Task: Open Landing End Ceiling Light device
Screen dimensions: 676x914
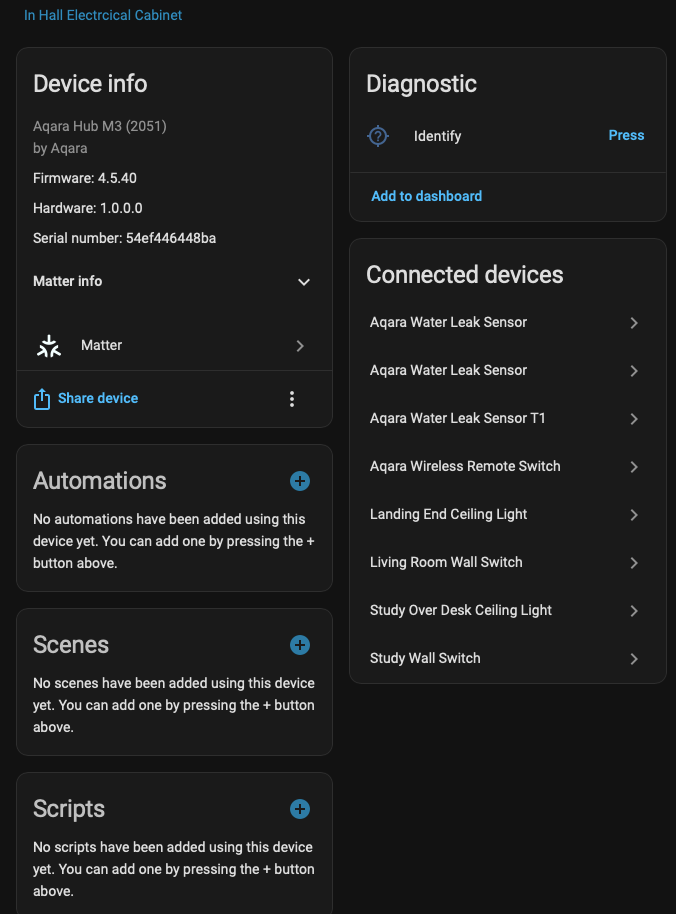Action: pyautogui.click(x=448, y=514)
